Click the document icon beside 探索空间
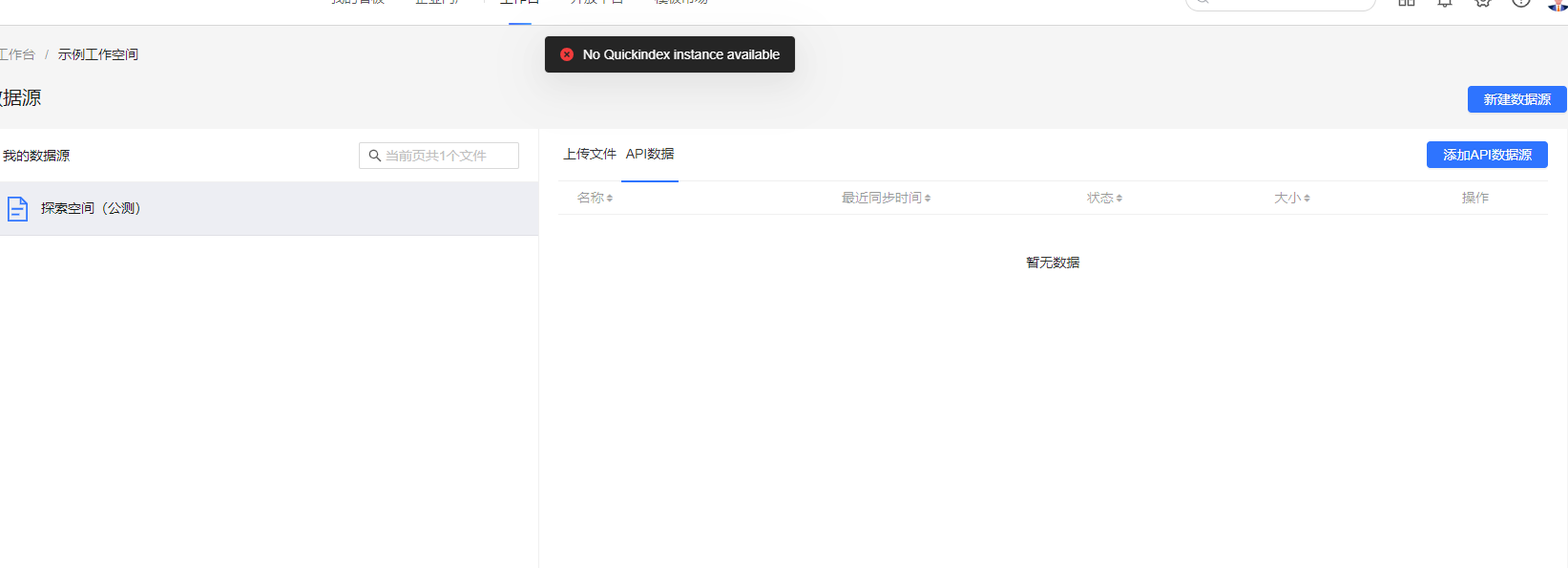Screen dimensions: 1568x568 pyautogui.click(x=17, y=208)
